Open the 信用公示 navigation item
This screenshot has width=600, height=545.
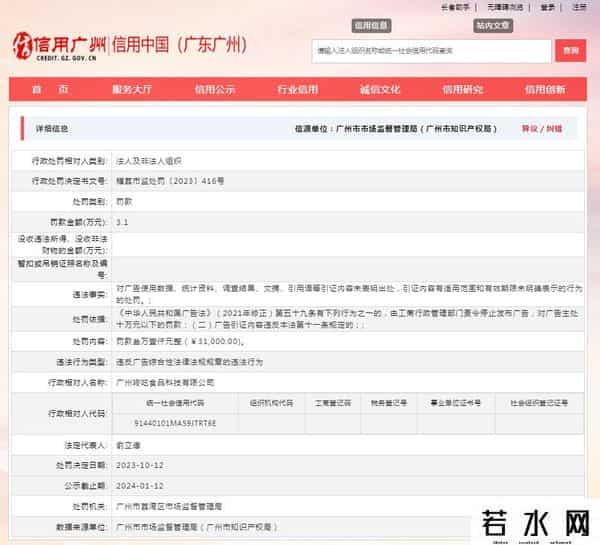point(215,90)
